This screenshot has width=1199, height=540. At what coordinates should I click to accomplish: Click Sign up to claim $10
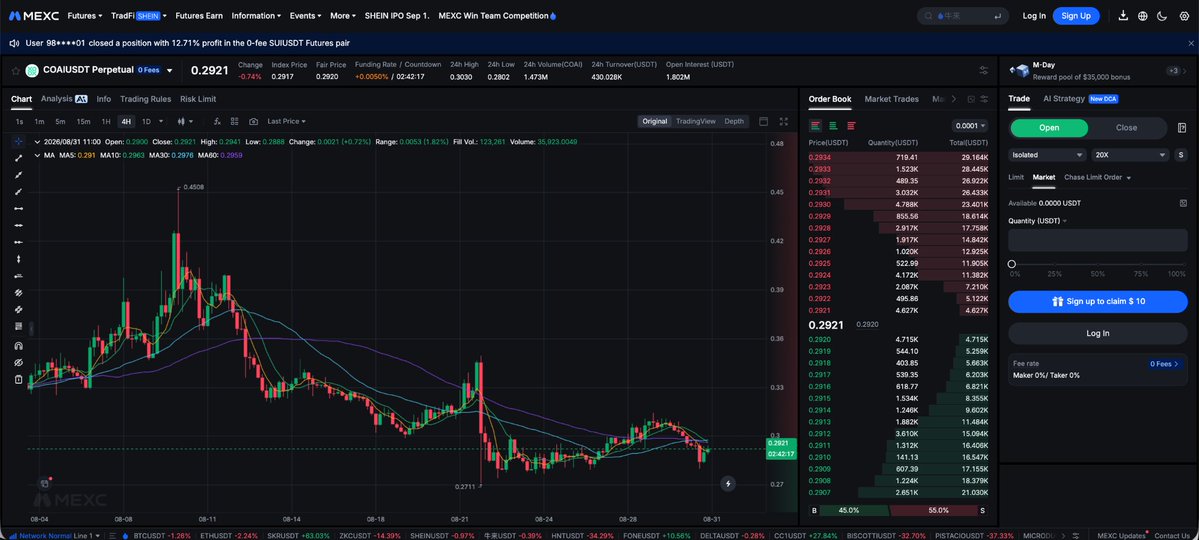click(x=1097, y=301)
